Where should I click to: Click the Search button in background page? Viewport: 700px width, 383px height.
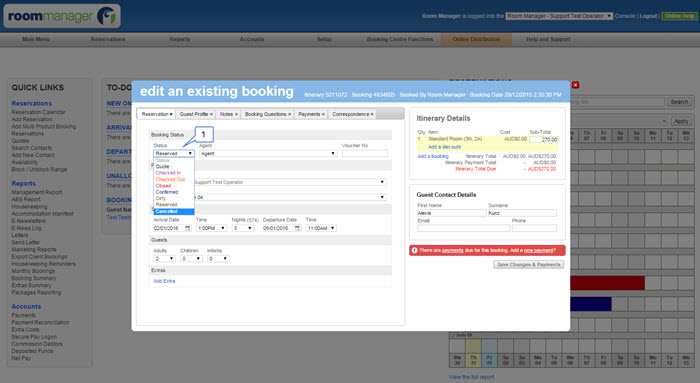click(679, 102)
